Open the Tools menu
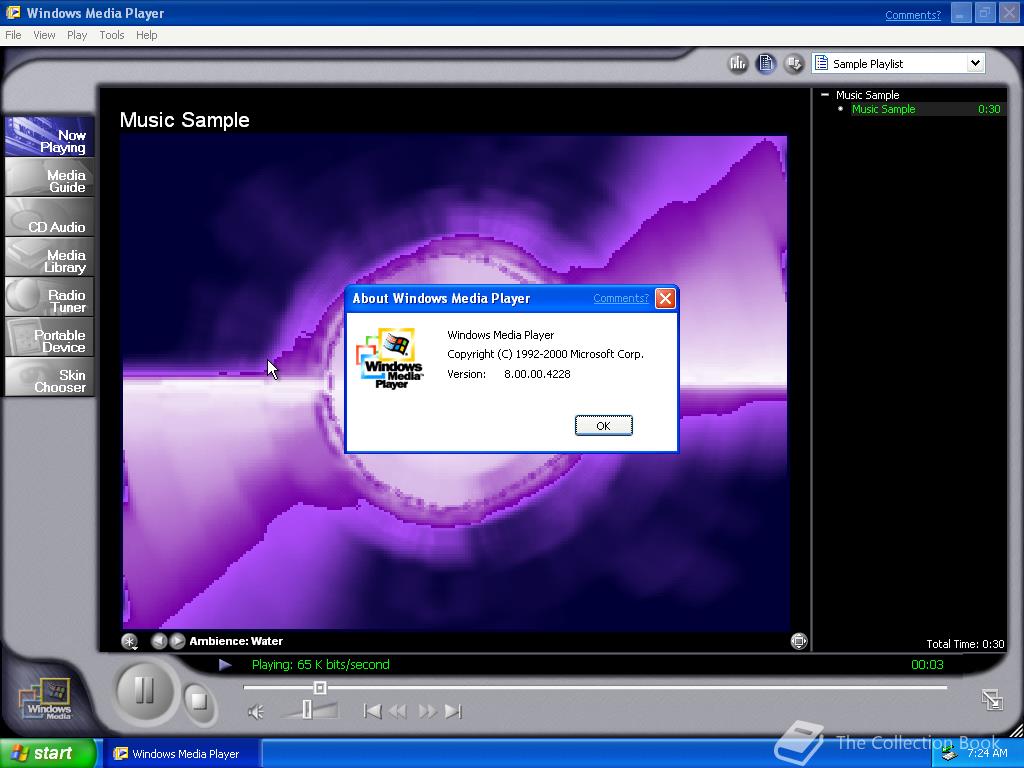The width and height of the screenshot is (1024, 768). [x=112, y=35]
